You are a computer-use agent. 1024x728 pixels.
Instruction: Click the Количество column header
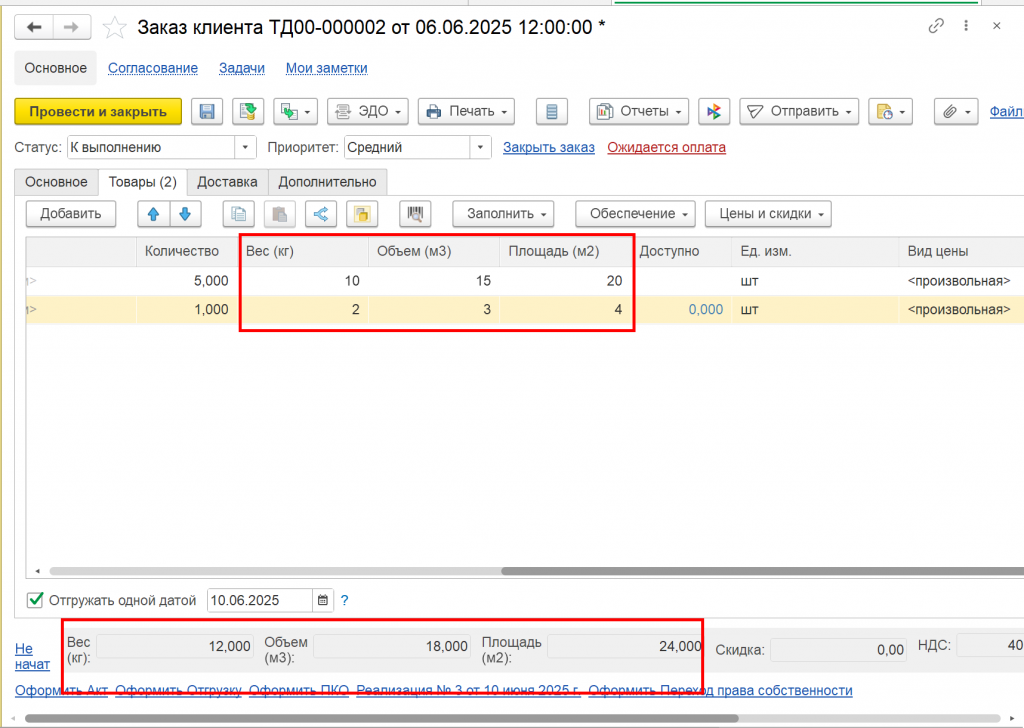pos(187,251)
